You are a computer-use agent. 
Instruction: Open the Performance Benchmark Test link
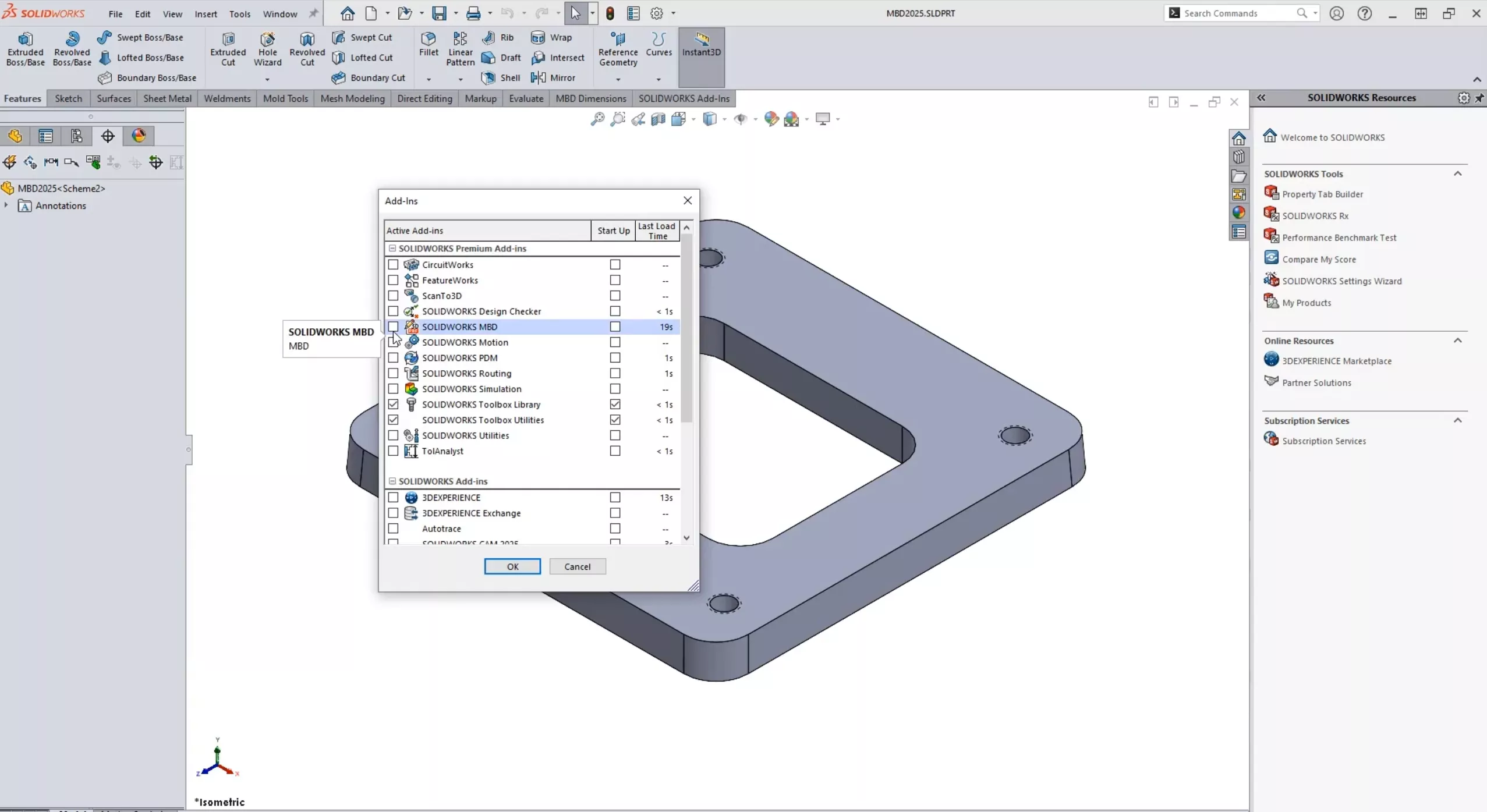coord(1339,237)
